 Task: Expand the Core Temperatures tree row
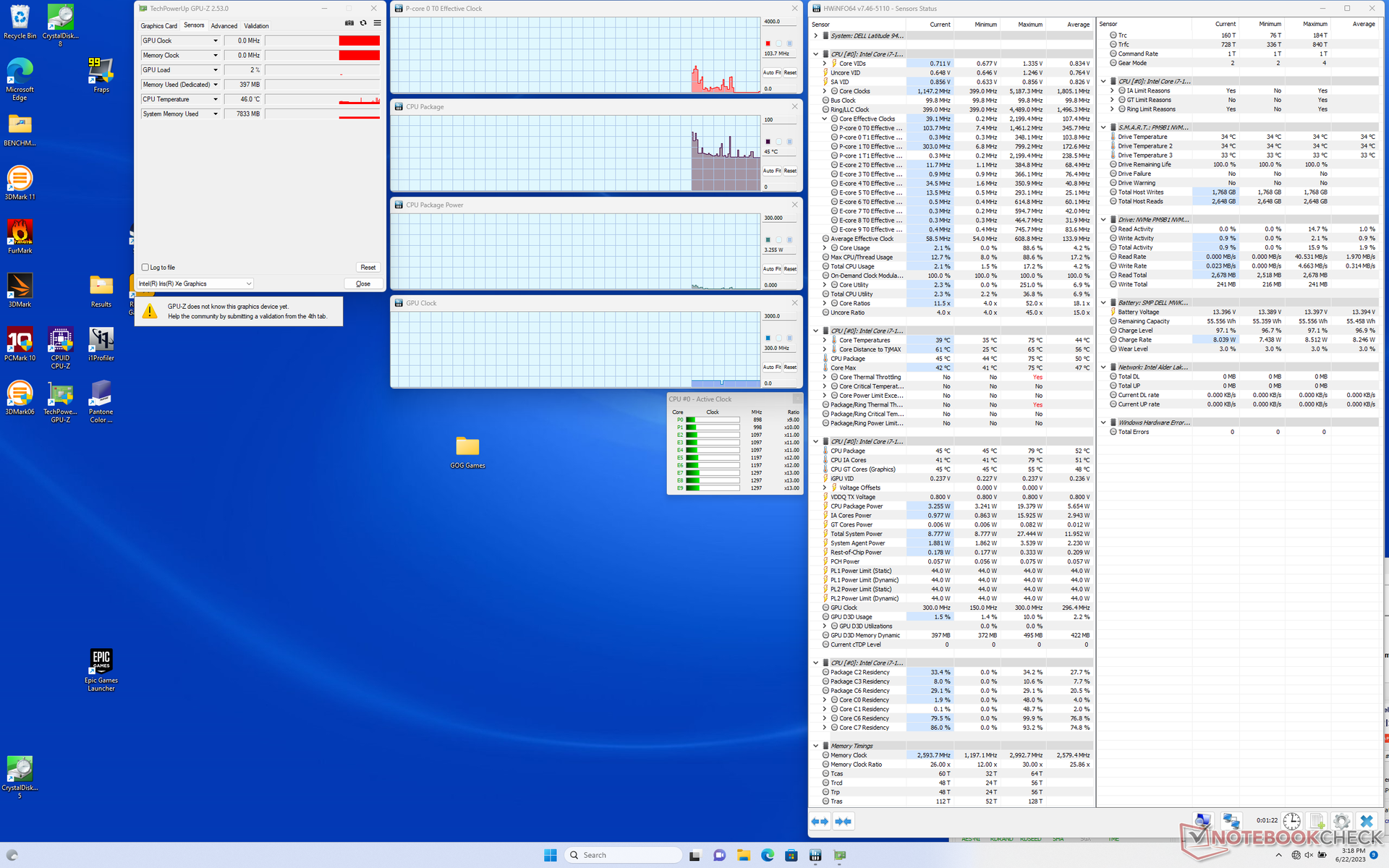tap(825, 340)
